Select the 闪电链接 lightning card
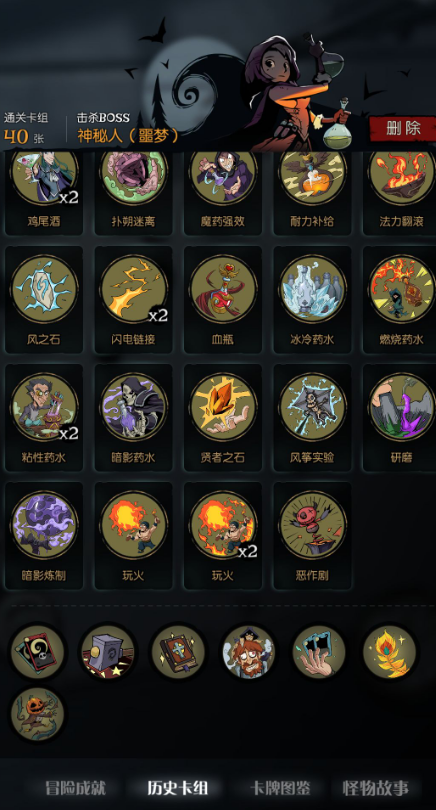Image resolution: width=436 pixels, height=810 pixels. tap(133, 300)
